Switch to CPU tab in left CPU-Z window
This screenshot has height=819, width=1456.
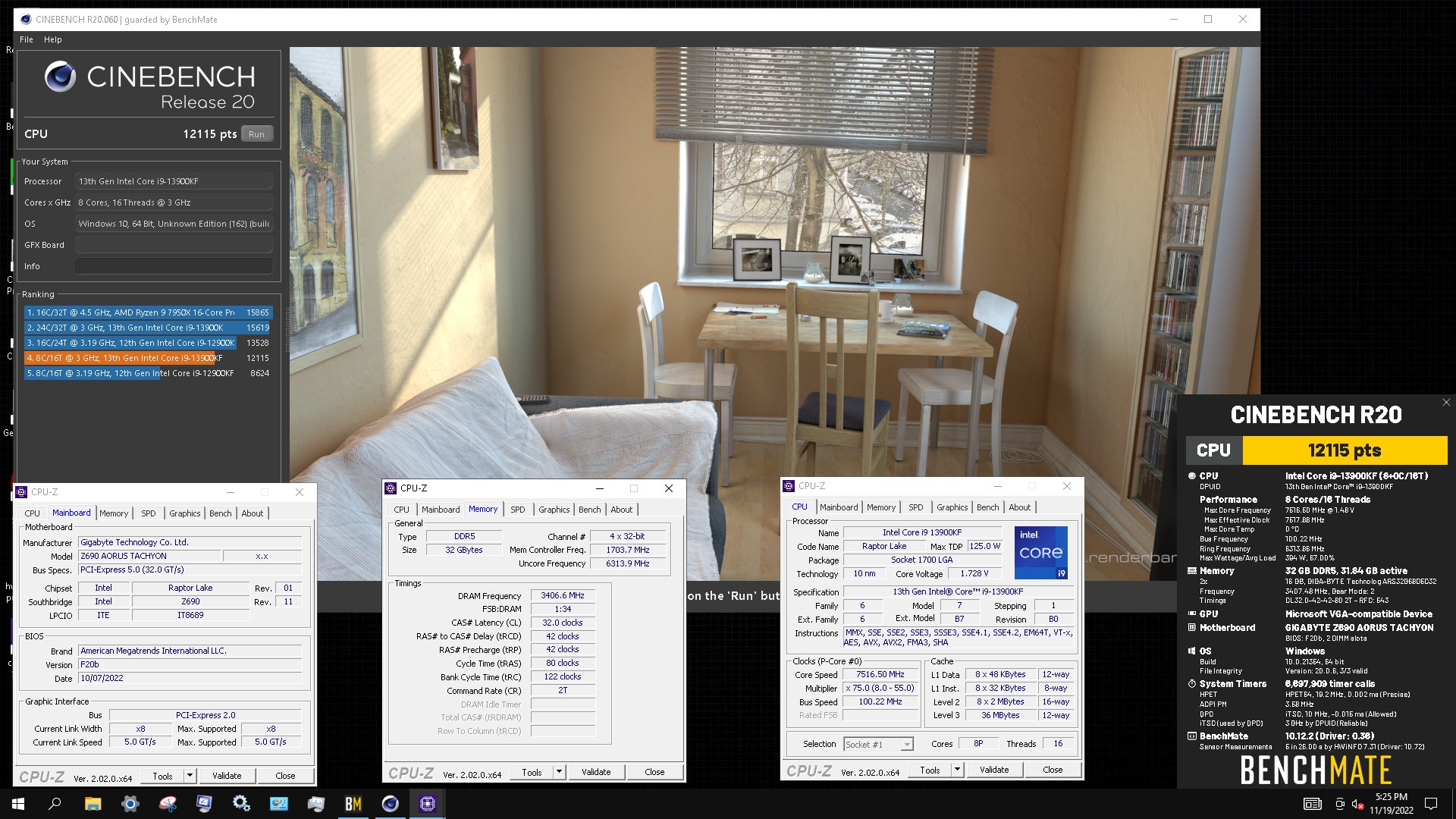(33, 513)
